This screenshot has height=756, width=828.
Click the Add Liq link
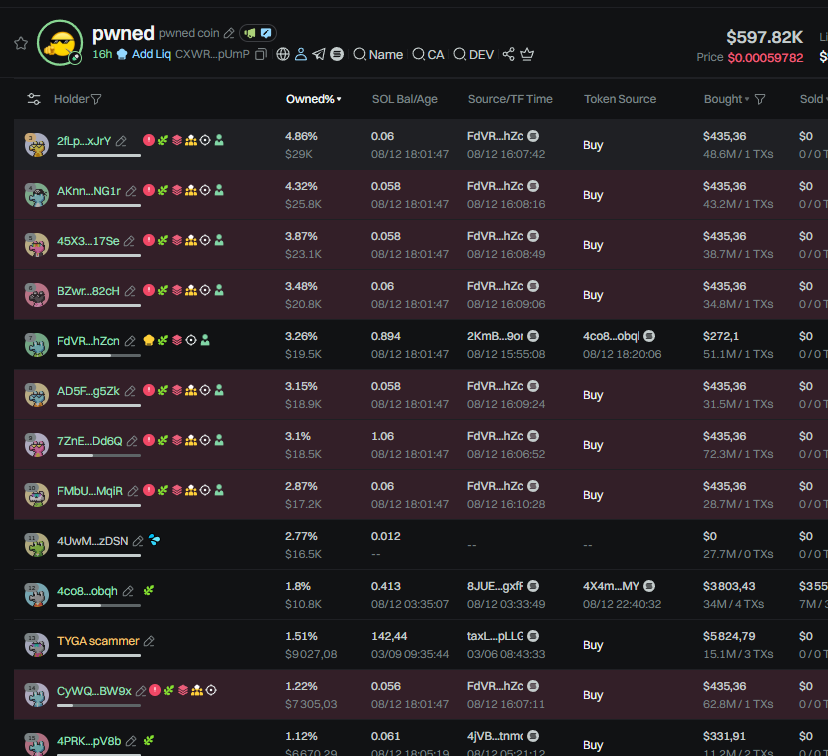tap(151, 54)
